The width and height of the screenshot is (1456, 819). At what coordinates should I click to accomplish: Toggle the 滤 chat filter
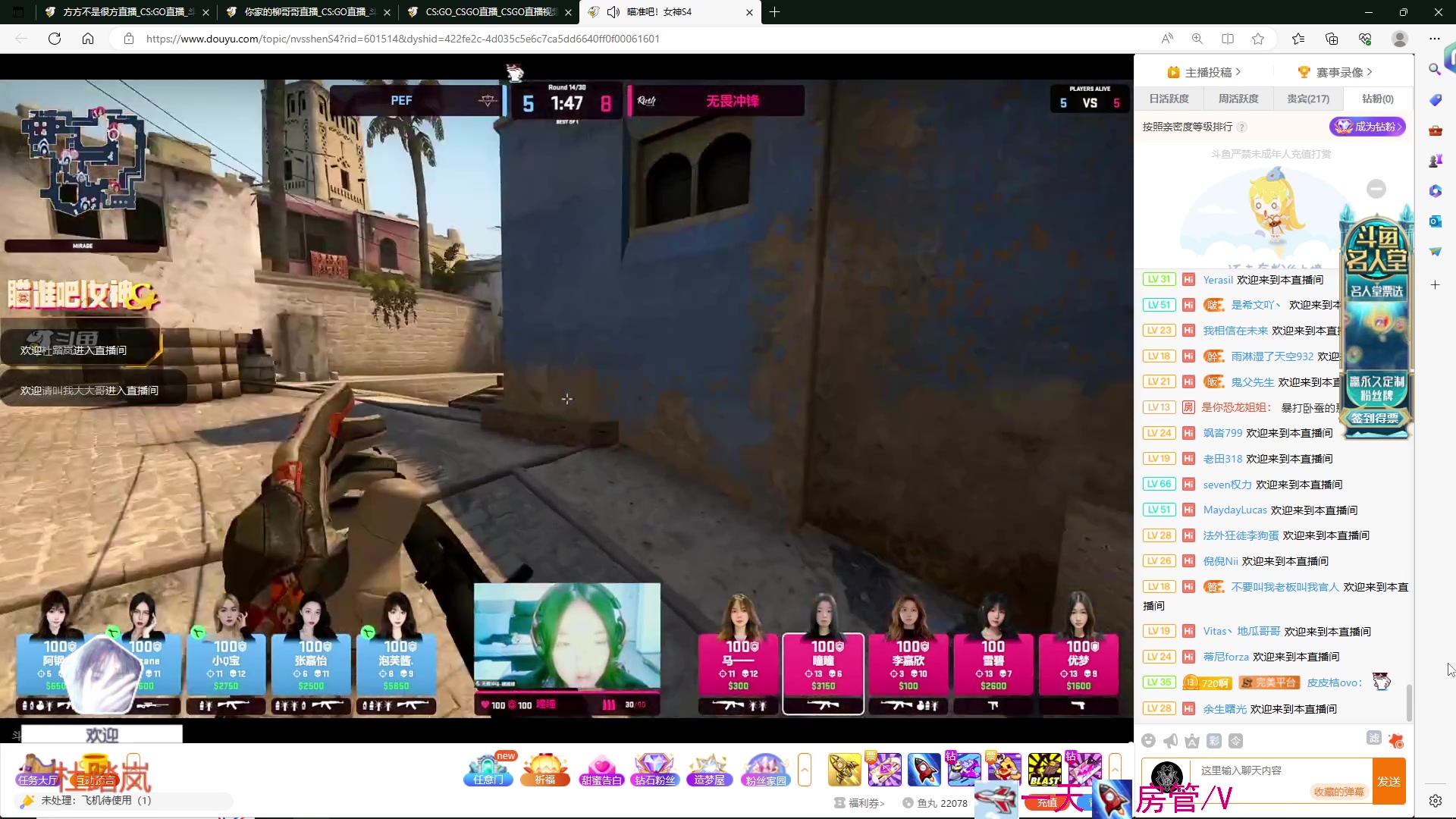pyautogui.click(x=1374, y=738)
